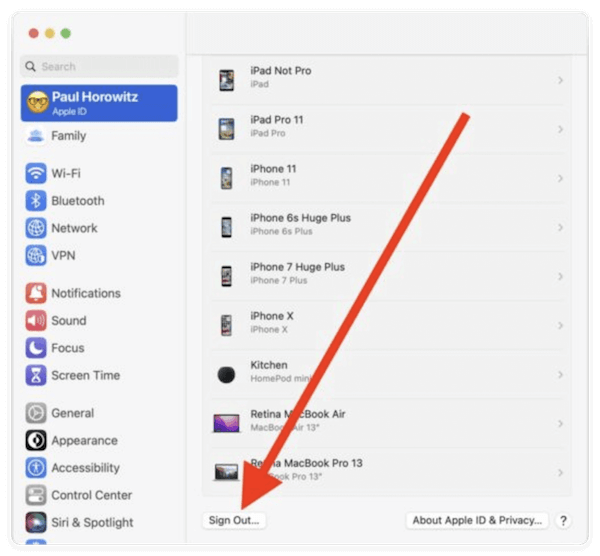This screenshot has height=556, width=600.
Task: Click Retina MacBook Pro 13 thumbnail
Action: pos(226,472)
